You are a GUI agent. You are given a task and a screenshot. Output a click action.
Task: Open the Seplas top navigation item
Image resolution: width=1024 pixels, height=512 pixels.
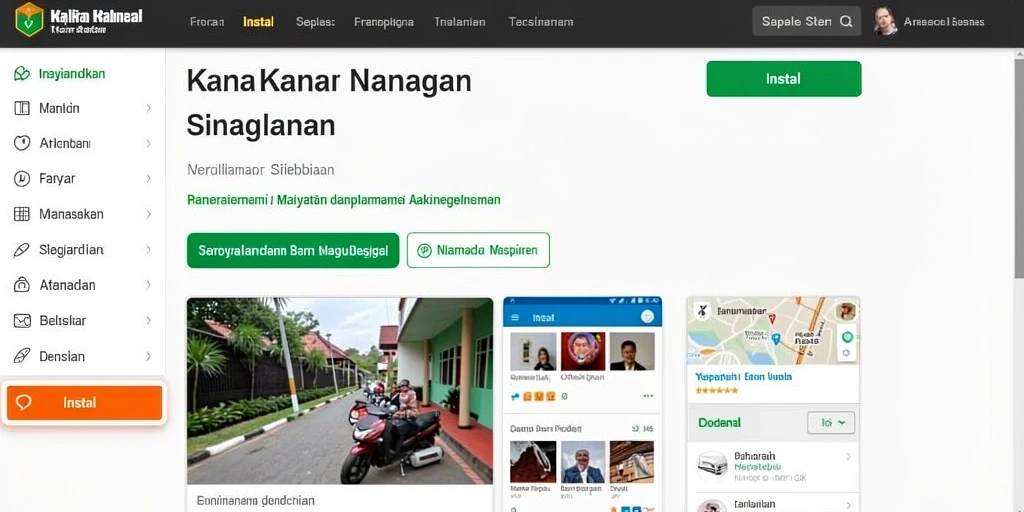coord(315,22)
